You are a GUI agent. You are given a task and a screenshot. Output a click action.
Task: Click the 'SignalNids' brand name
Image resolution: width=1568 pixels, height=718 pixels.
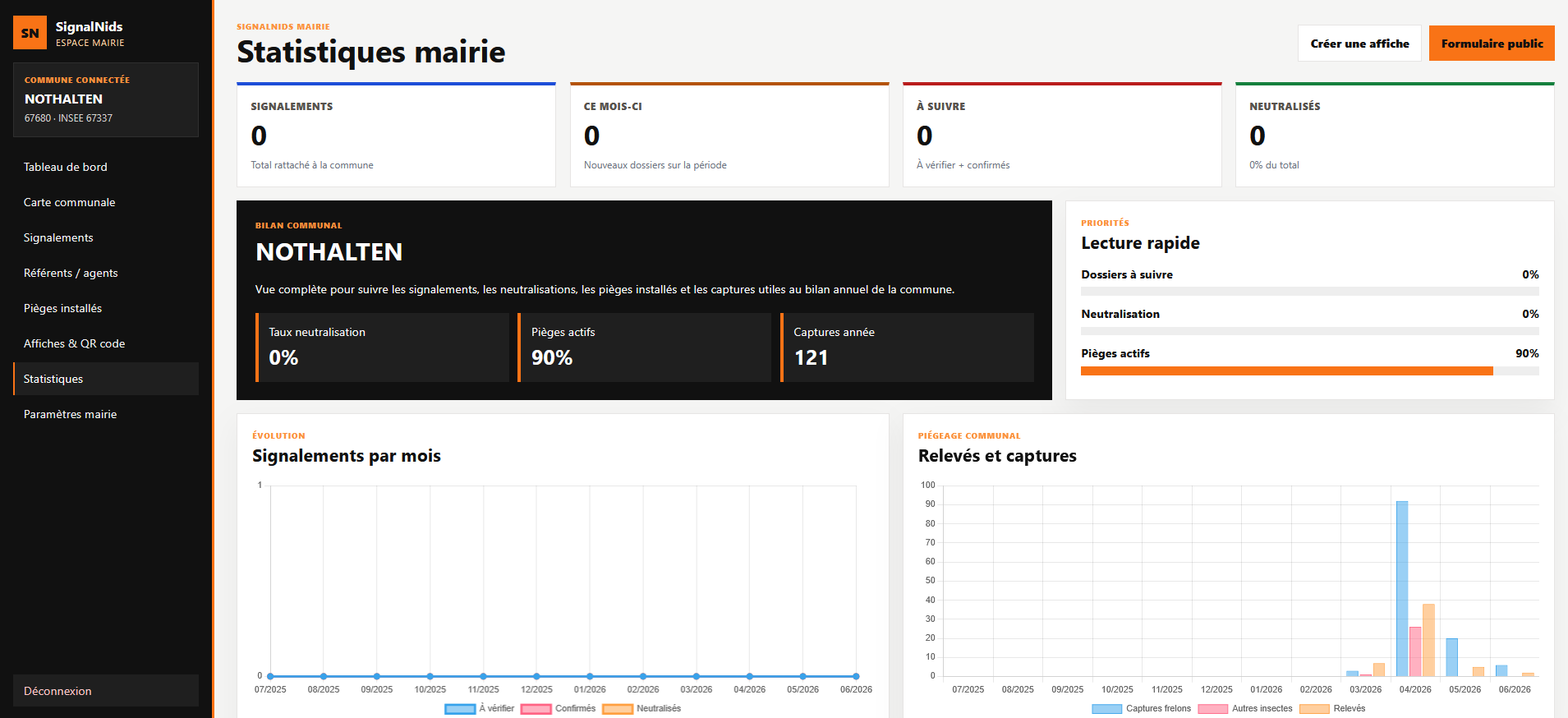coord(89,27)
